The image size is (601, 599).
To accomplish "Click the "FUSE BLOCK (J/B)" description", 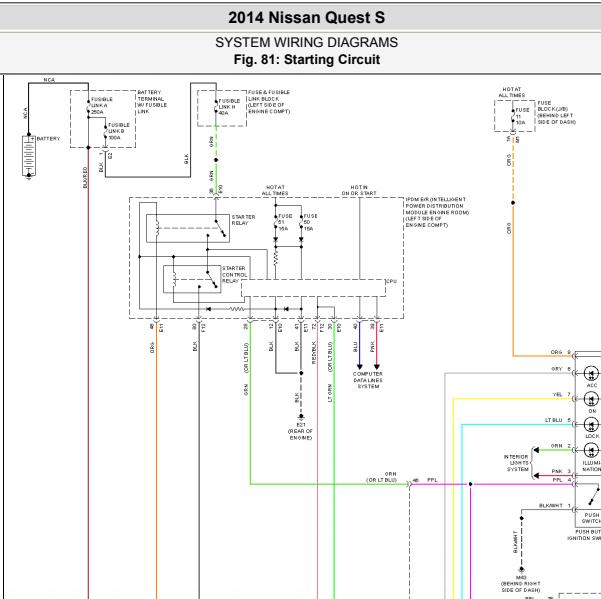I will coord(556,112).
